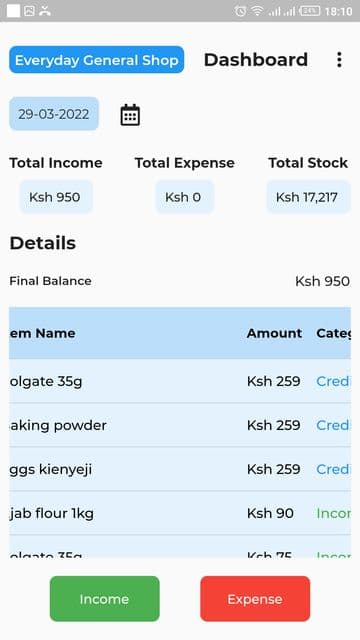Viewport: 360px width, 640px height.
Task: Tap the battery indicator in status bar
Action: (310, 11)
